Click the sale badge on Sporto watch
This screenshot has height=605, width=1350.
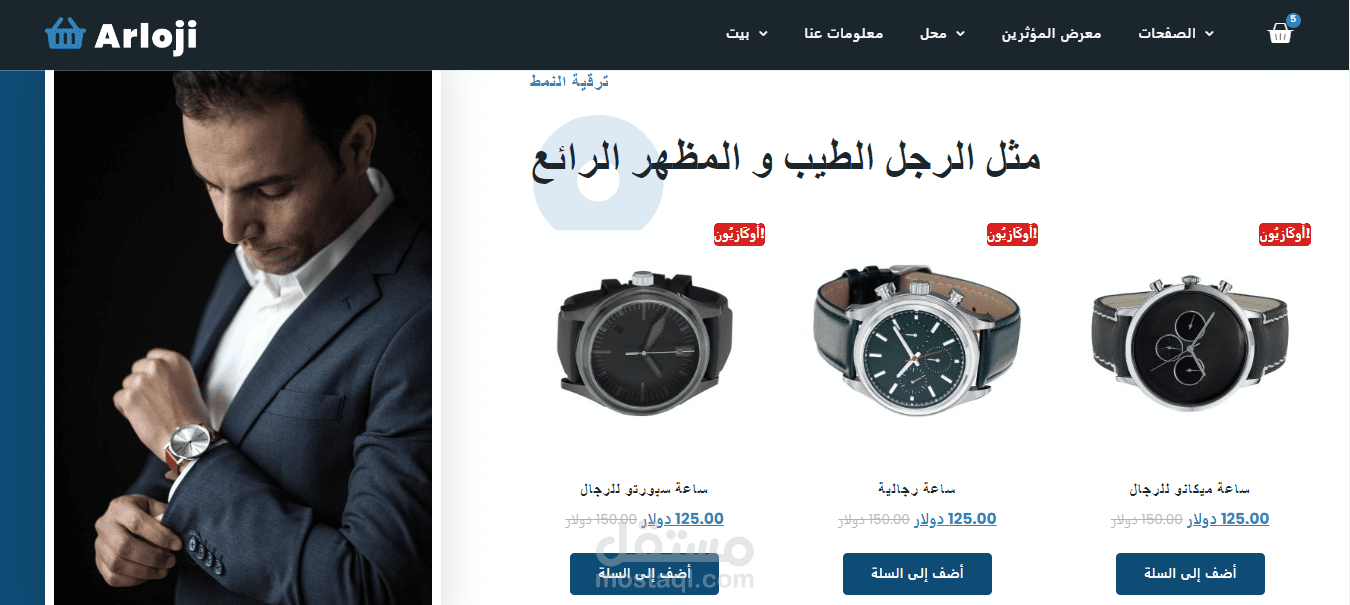tap(739, 234)
